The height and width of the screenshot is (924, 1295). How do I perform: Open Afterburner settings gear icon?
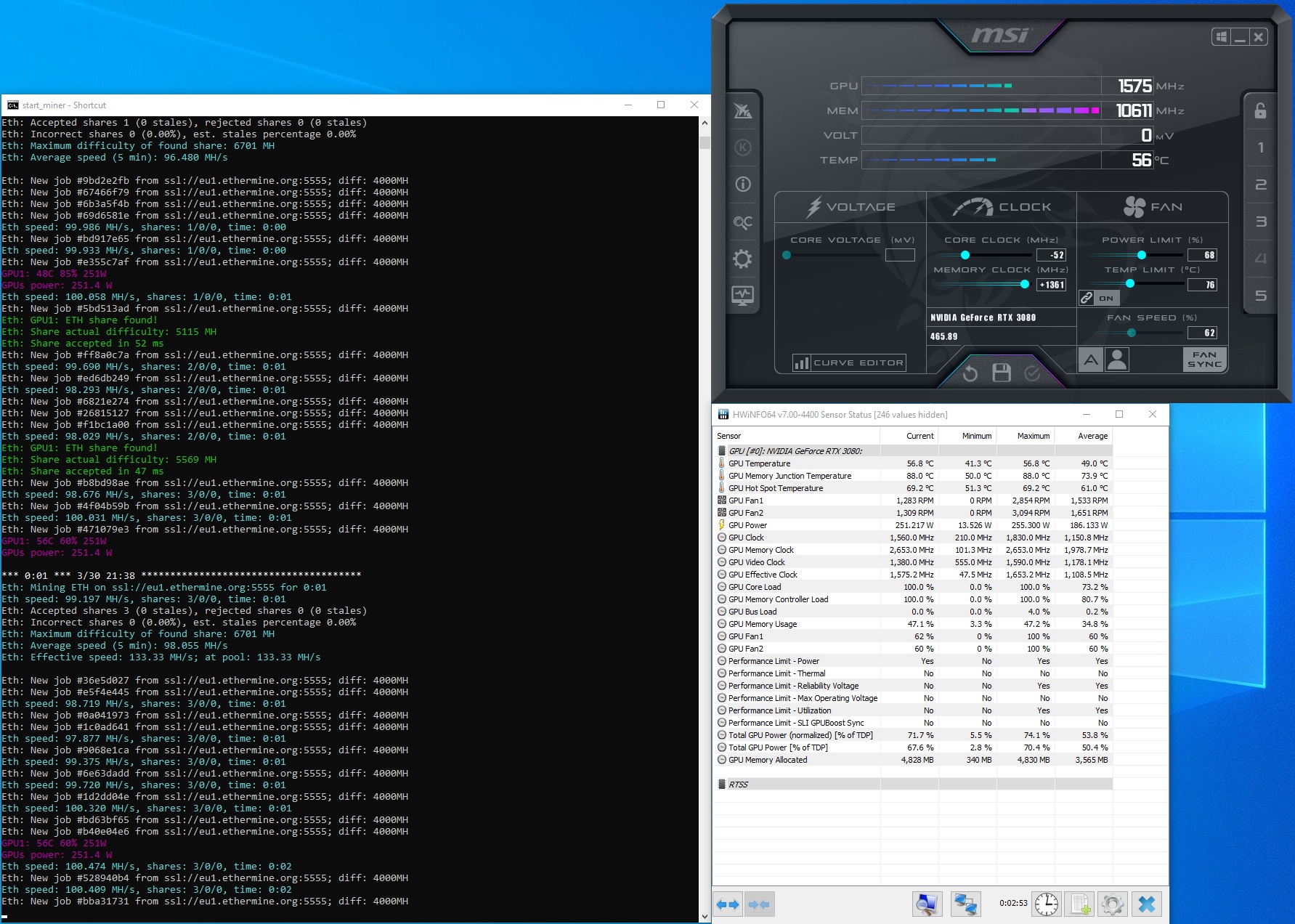pos(742,259)
